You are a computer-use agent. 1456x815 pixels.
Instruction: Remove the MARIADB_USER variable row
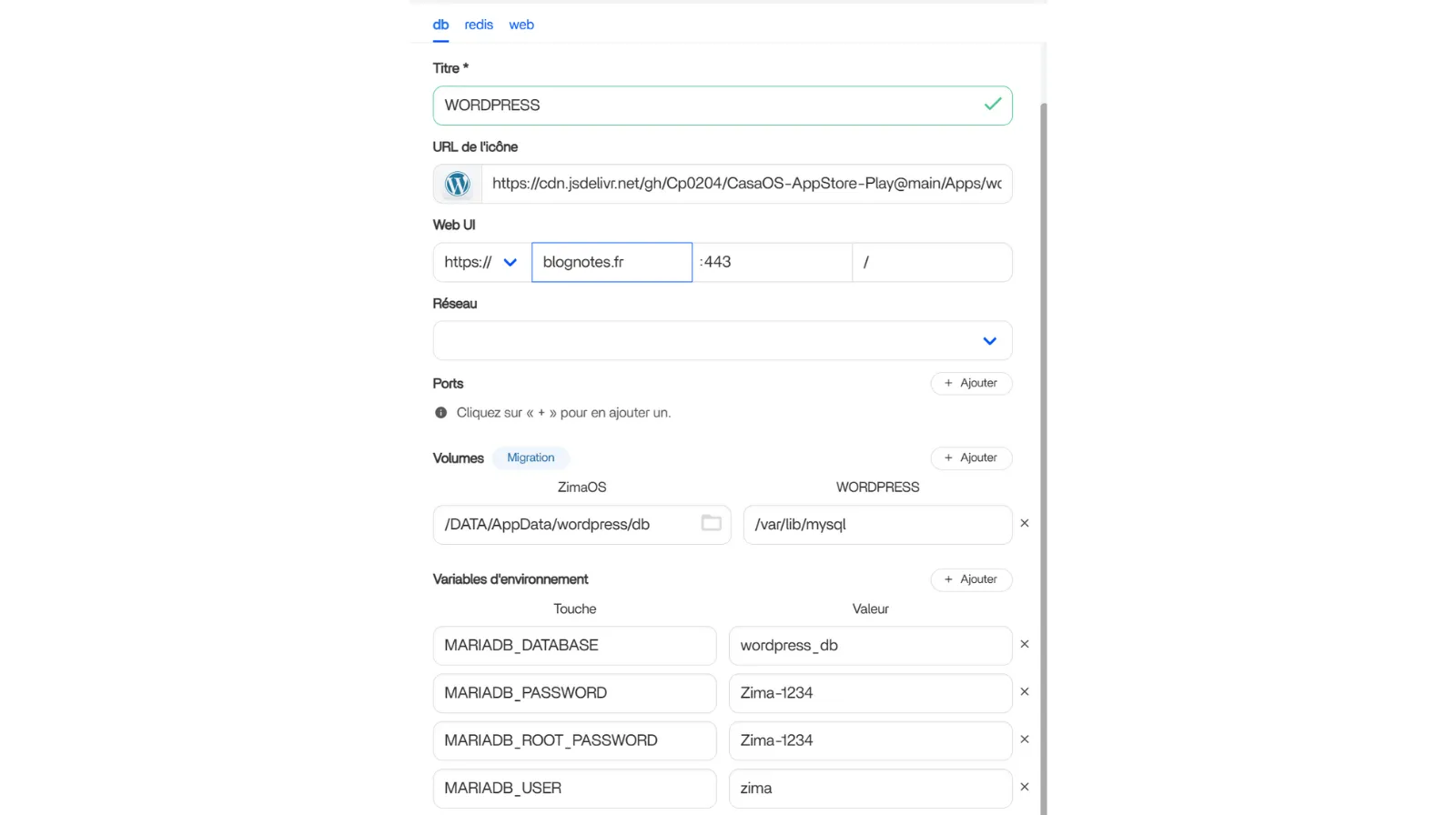pos(1025,787)
